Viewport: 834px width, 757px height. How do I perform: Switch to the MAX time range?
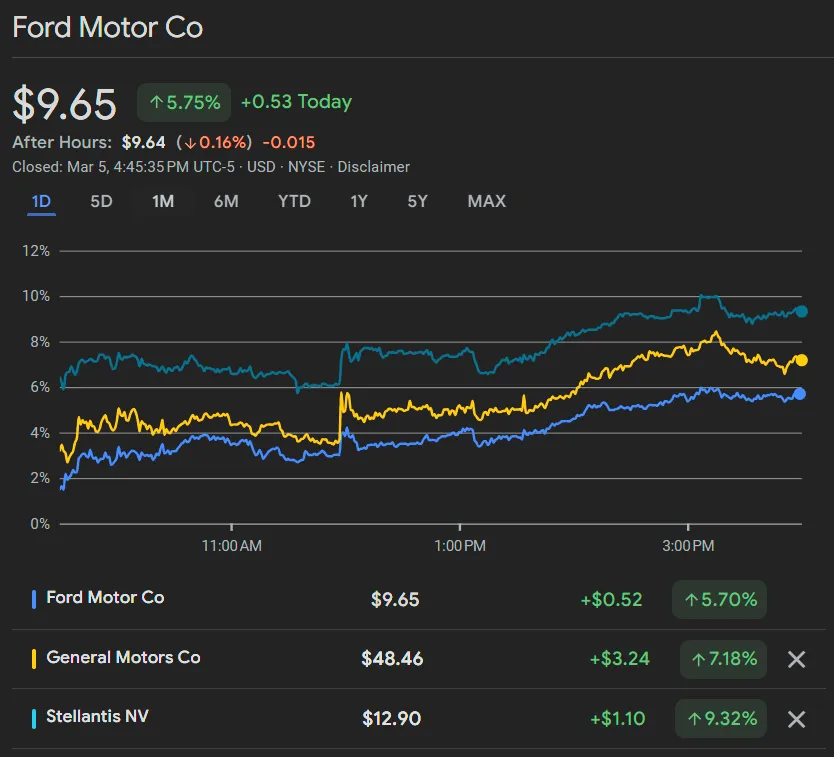486,201
